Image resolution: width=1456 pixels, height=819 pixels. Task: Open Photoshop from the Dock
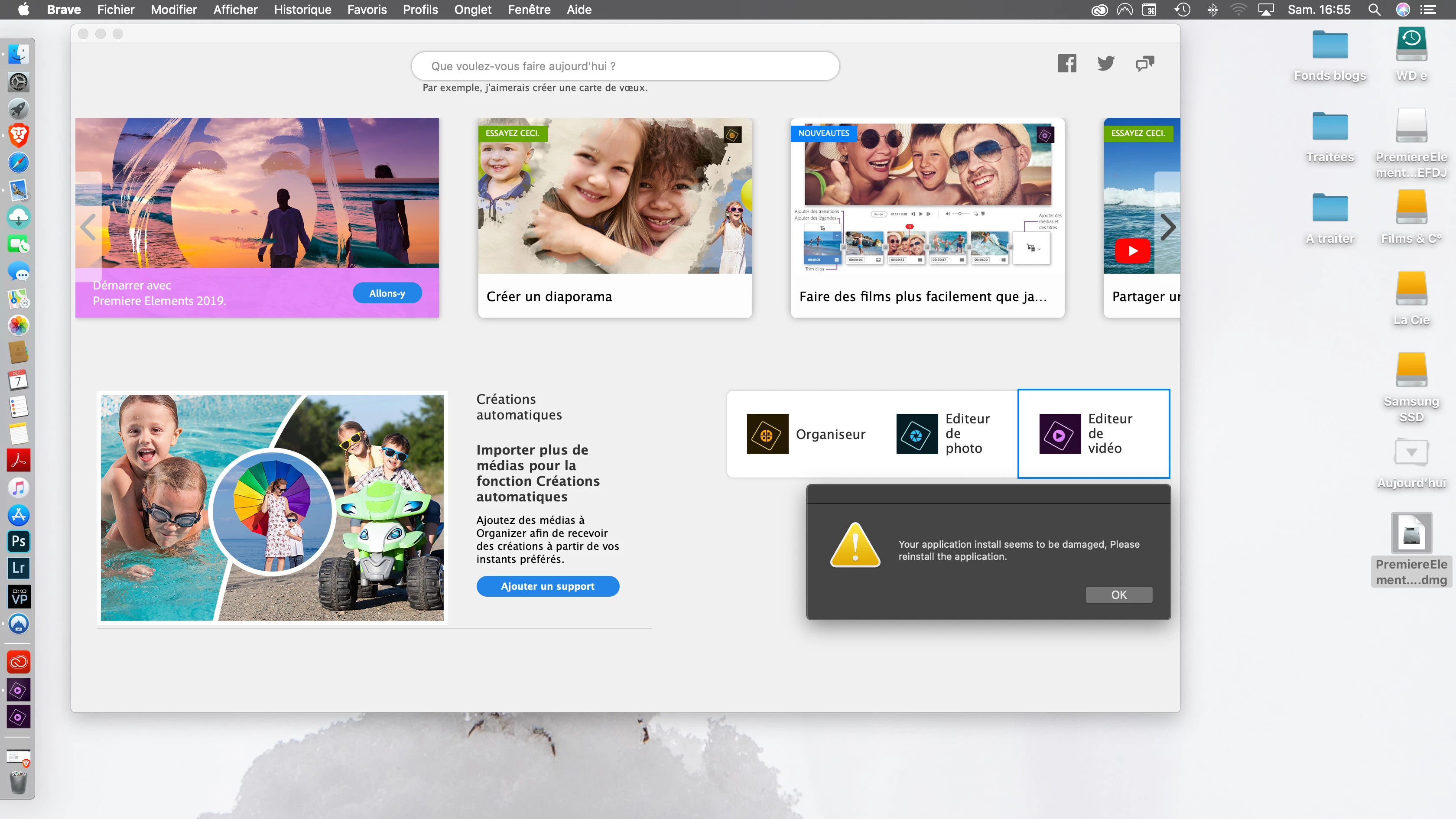19,541
